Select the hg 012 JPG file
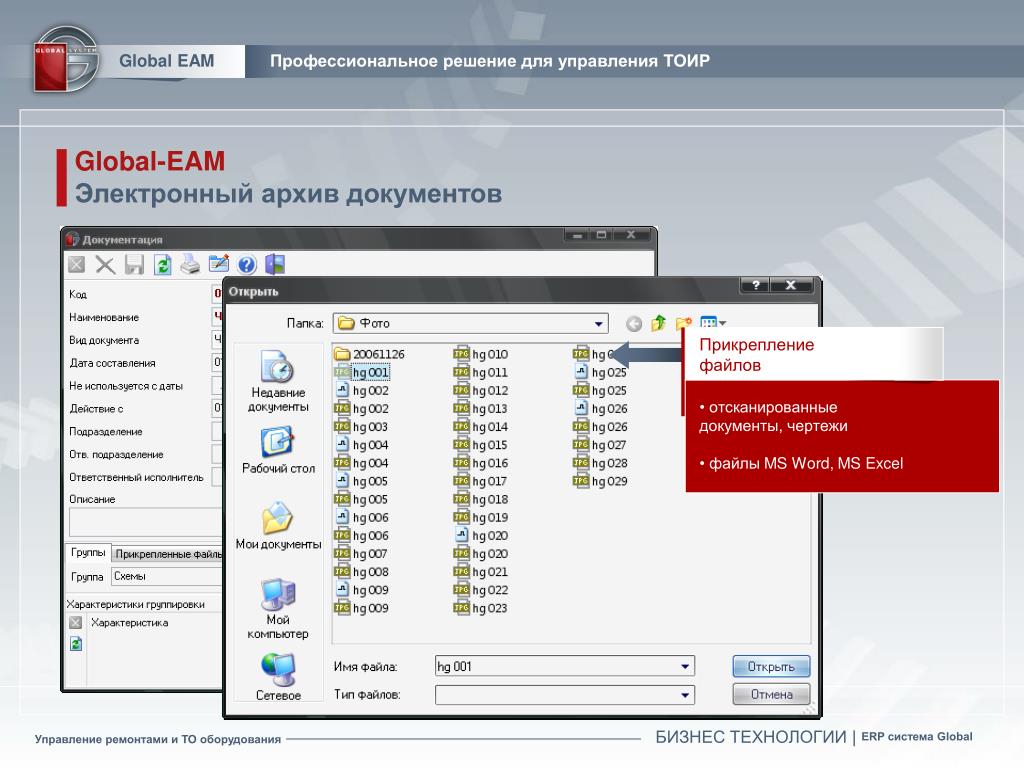 (x=481, y=391)
